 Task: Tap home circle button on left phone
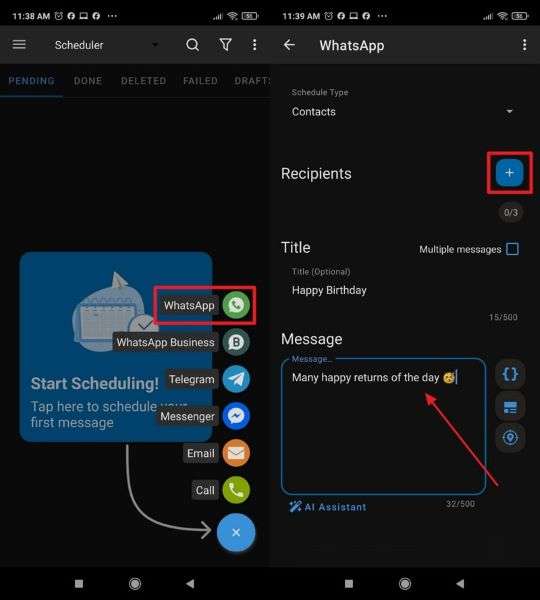tap(135, 584)
